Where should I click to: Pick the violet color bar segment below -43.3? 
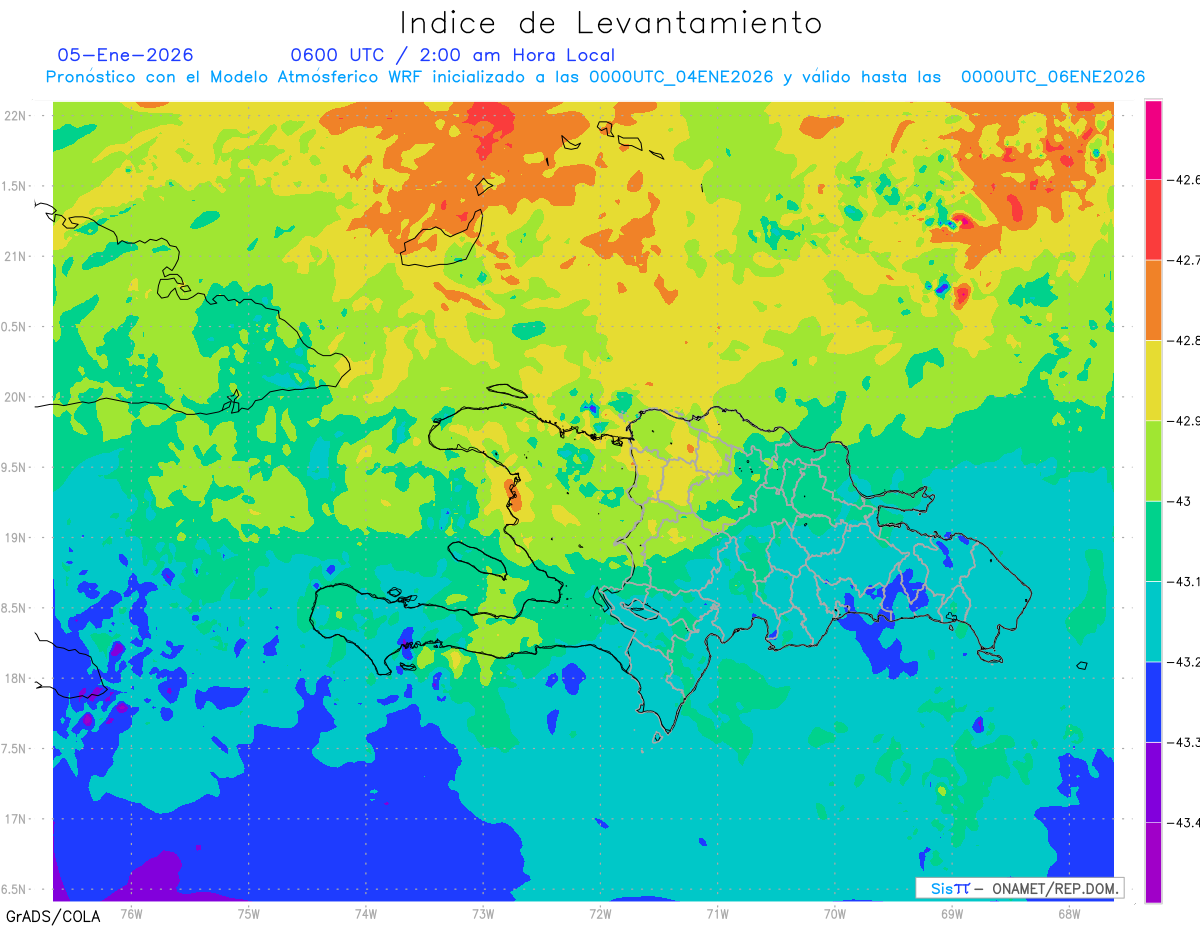pos(1153,782)
